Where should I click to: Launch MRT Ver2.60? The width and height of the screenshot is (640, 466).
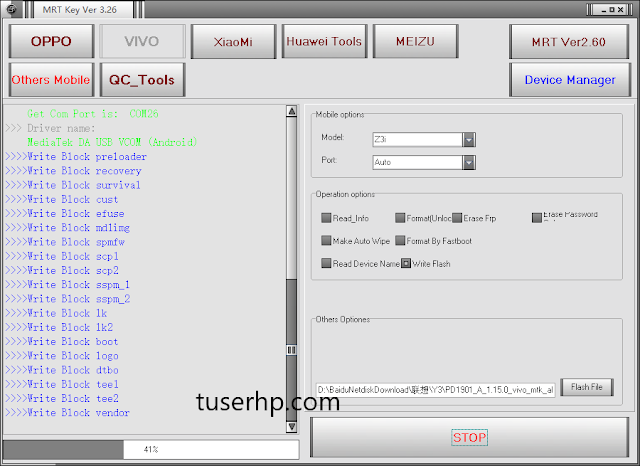pyautogui.click(x=569, y=41)
